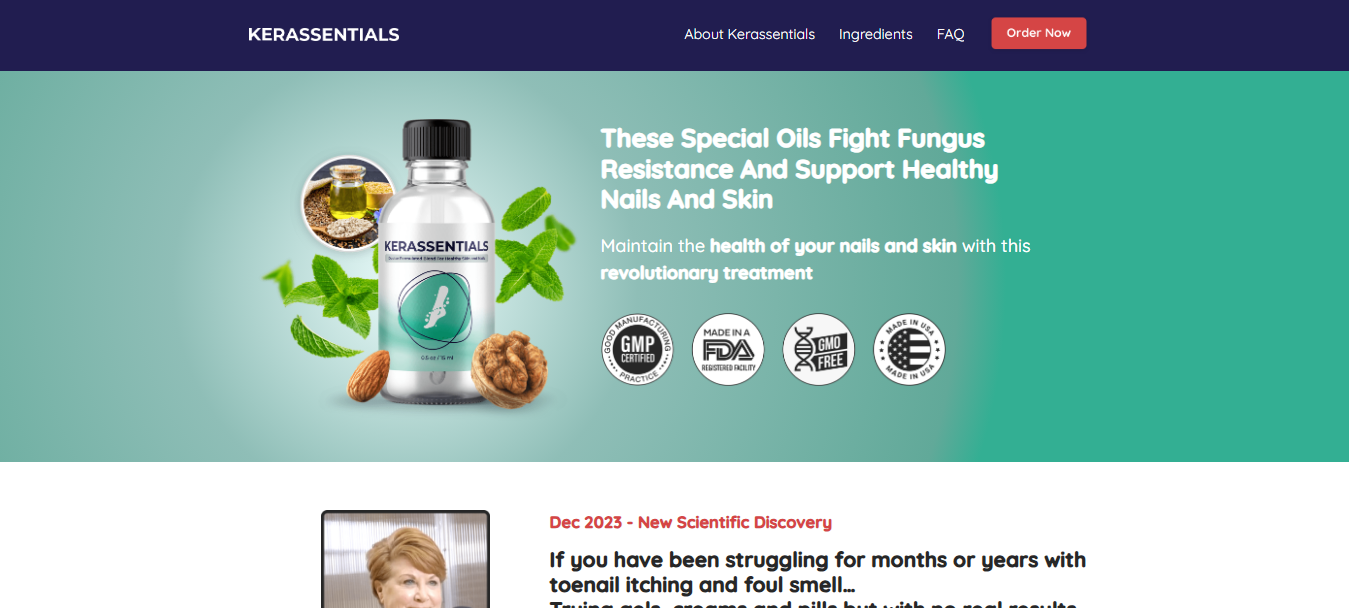
Task: Click the almond image near the bottle
Action: point(368,373)
